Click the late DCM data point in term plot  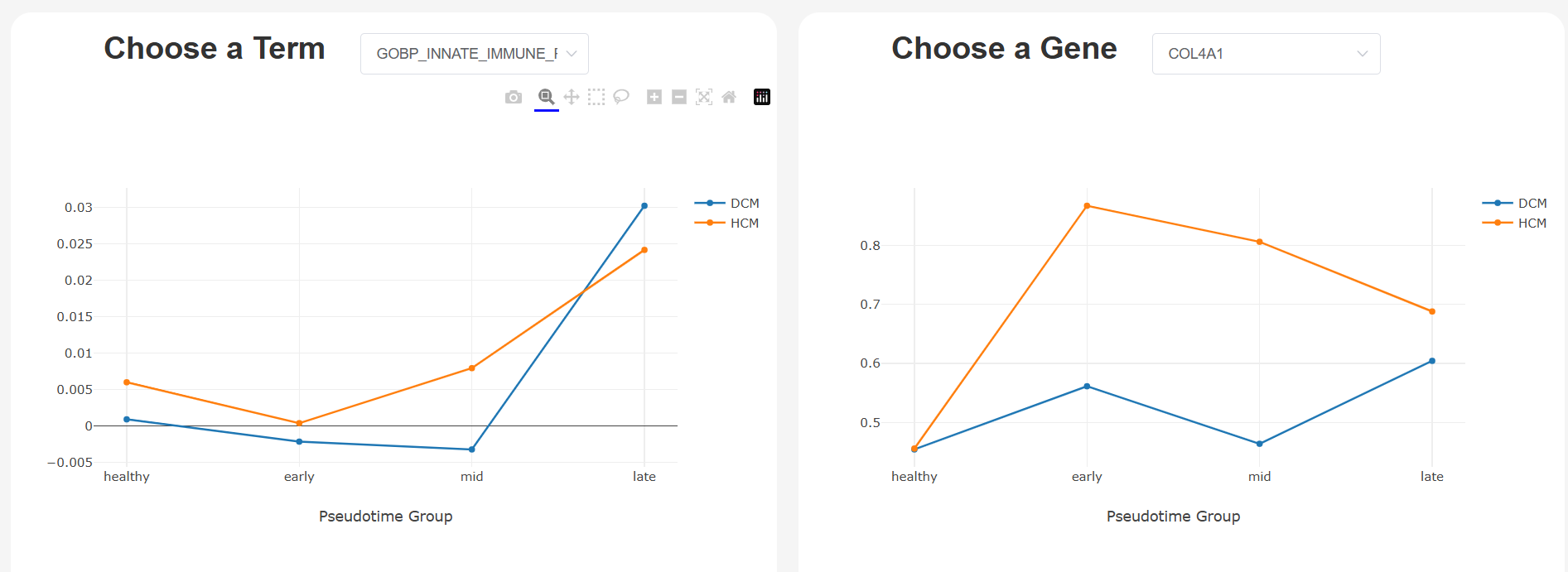[x=644, y=206]
